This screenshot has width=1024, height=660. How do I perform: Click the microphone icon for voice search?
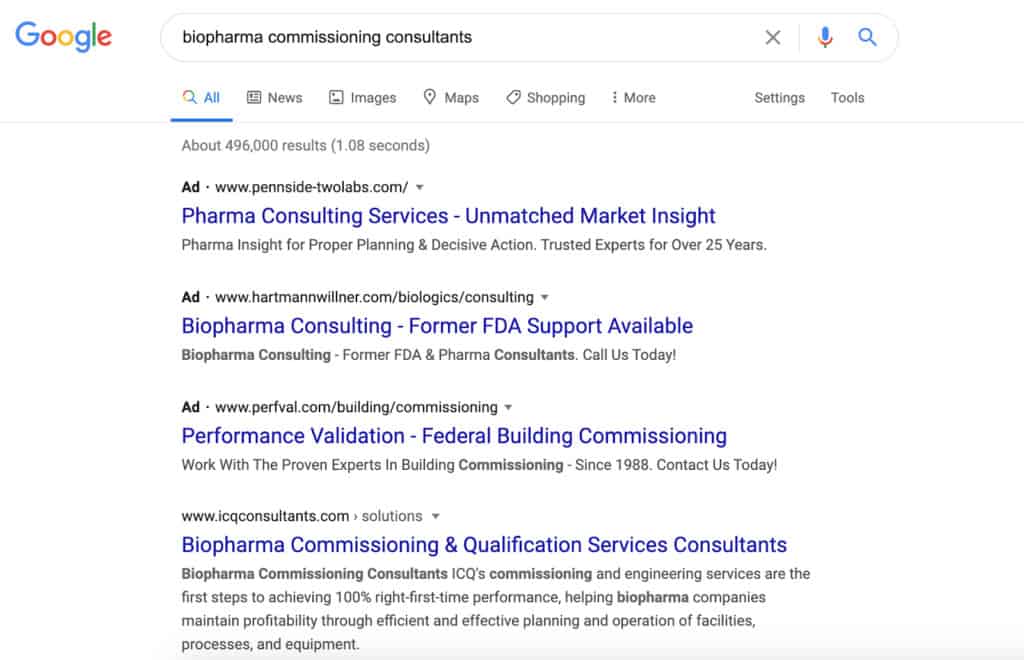pos(824,36)
